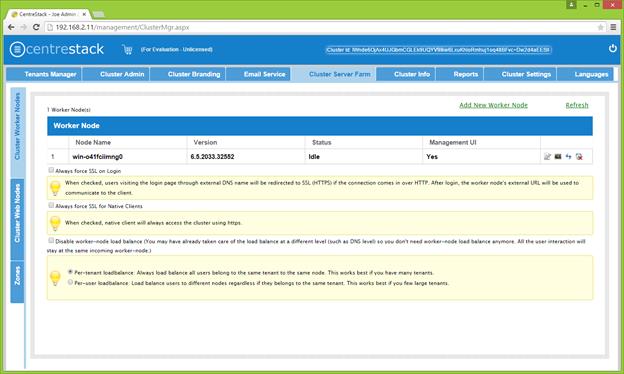Click the shopping cart icon in header

pyautogui.click(x=127, y=50)
